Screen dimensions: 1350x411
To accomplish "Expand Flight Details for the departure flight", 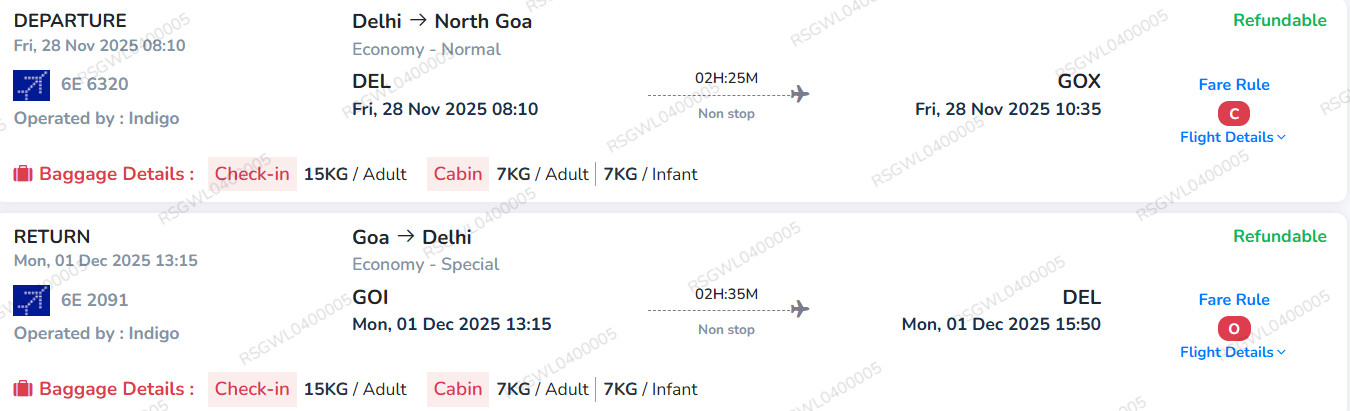I will 1233,137.
